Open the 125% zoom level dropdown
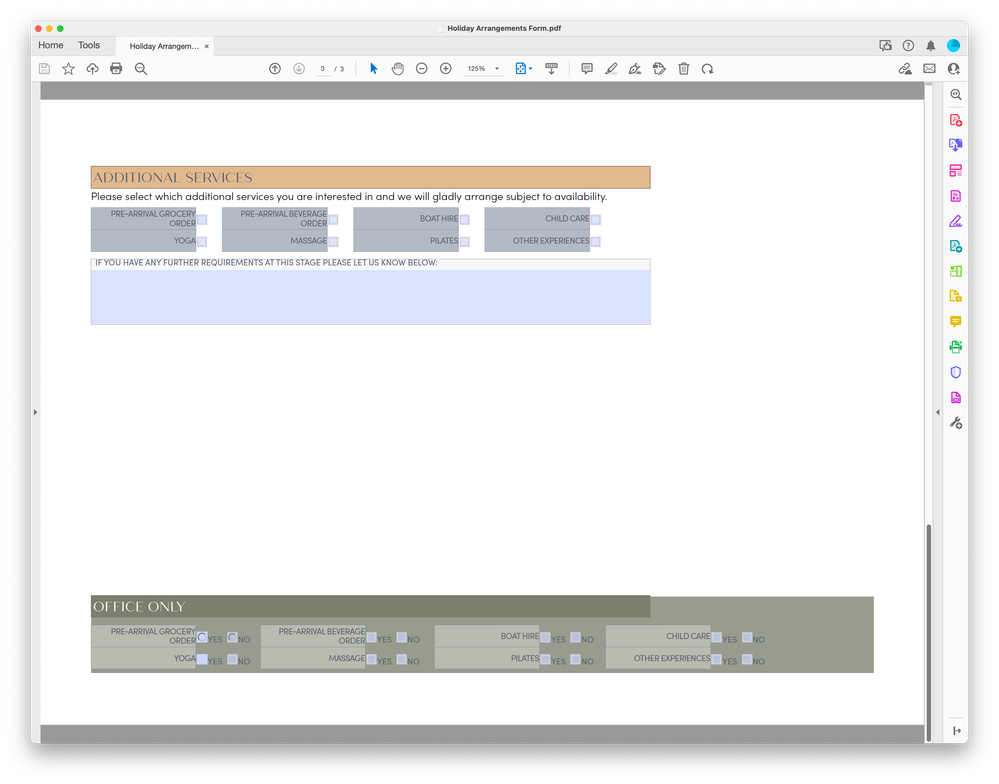The image size is (999, 784). coord(483,68)
